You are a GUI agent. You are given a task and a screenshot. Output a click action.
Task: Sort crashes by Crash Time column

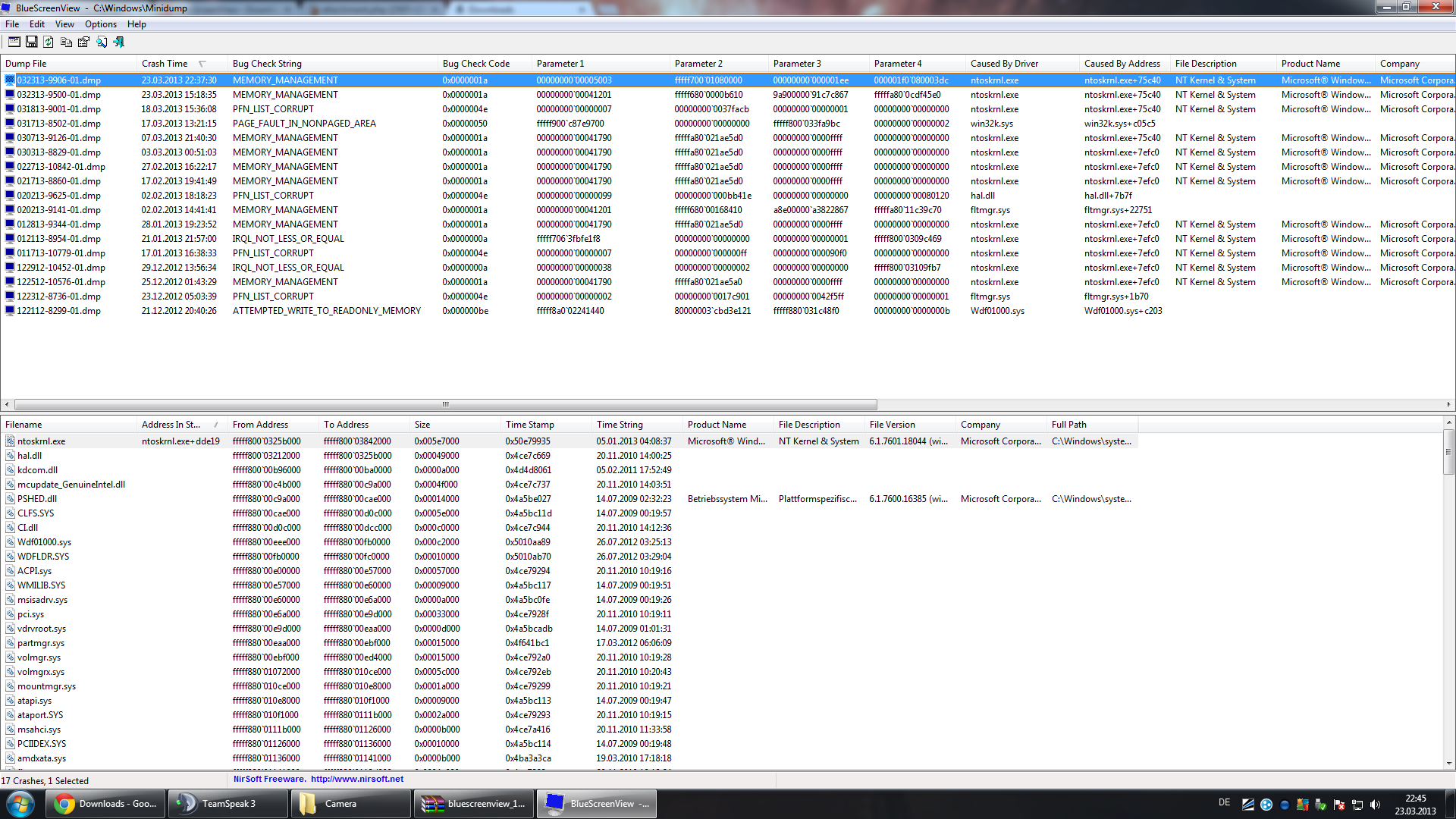[x=165, y=64]
